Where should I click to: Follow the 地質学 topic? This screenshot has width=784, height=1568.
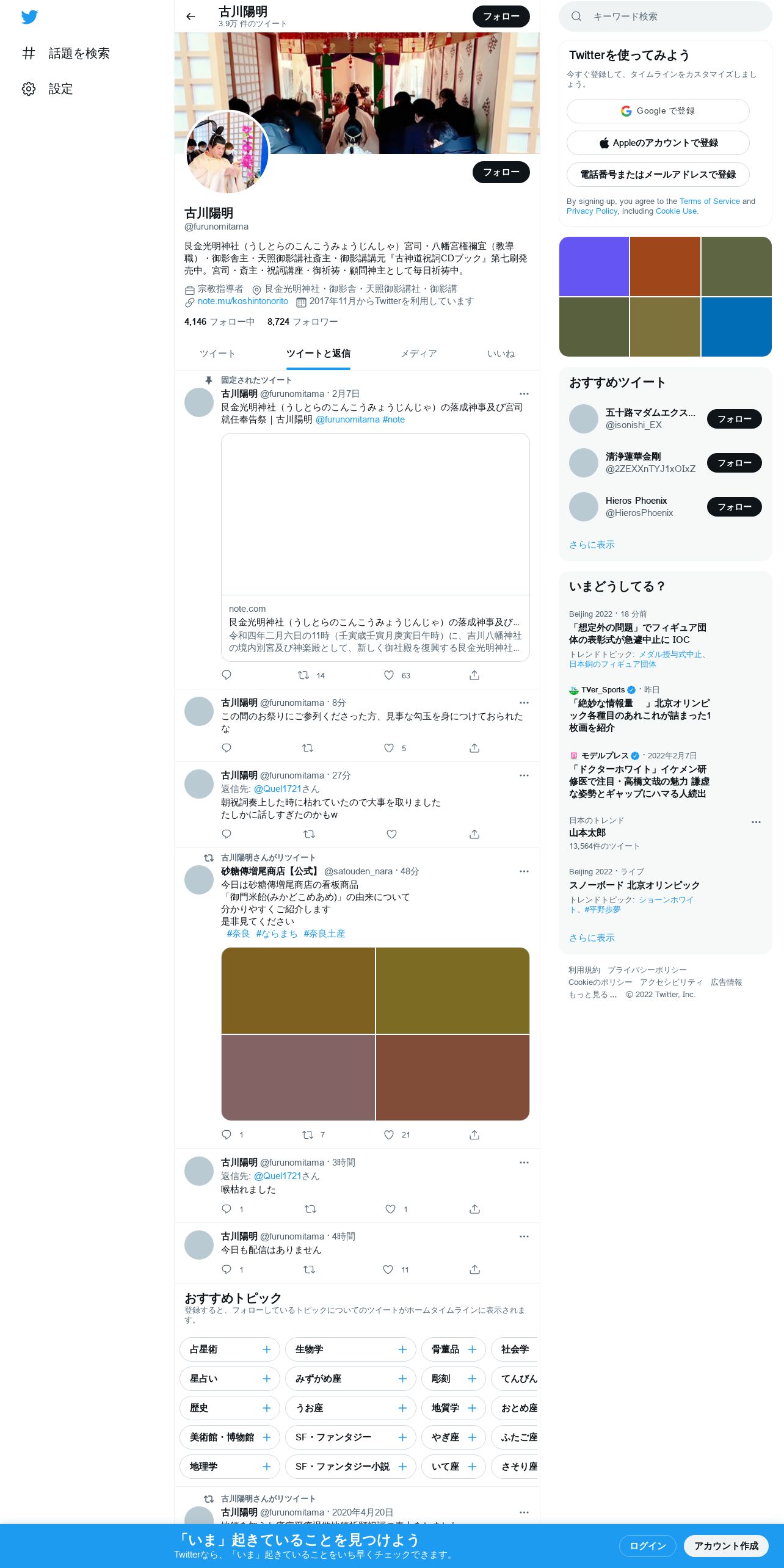pos(454,1408)
